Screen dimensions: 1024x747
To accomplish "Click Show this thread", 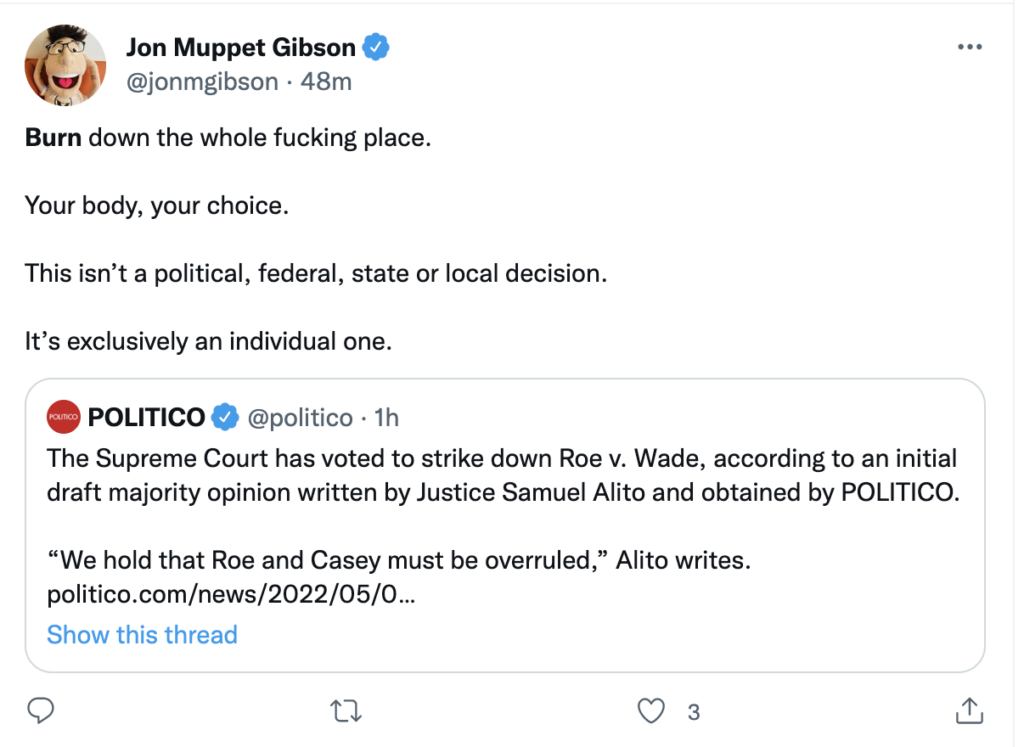I will 142,634.
